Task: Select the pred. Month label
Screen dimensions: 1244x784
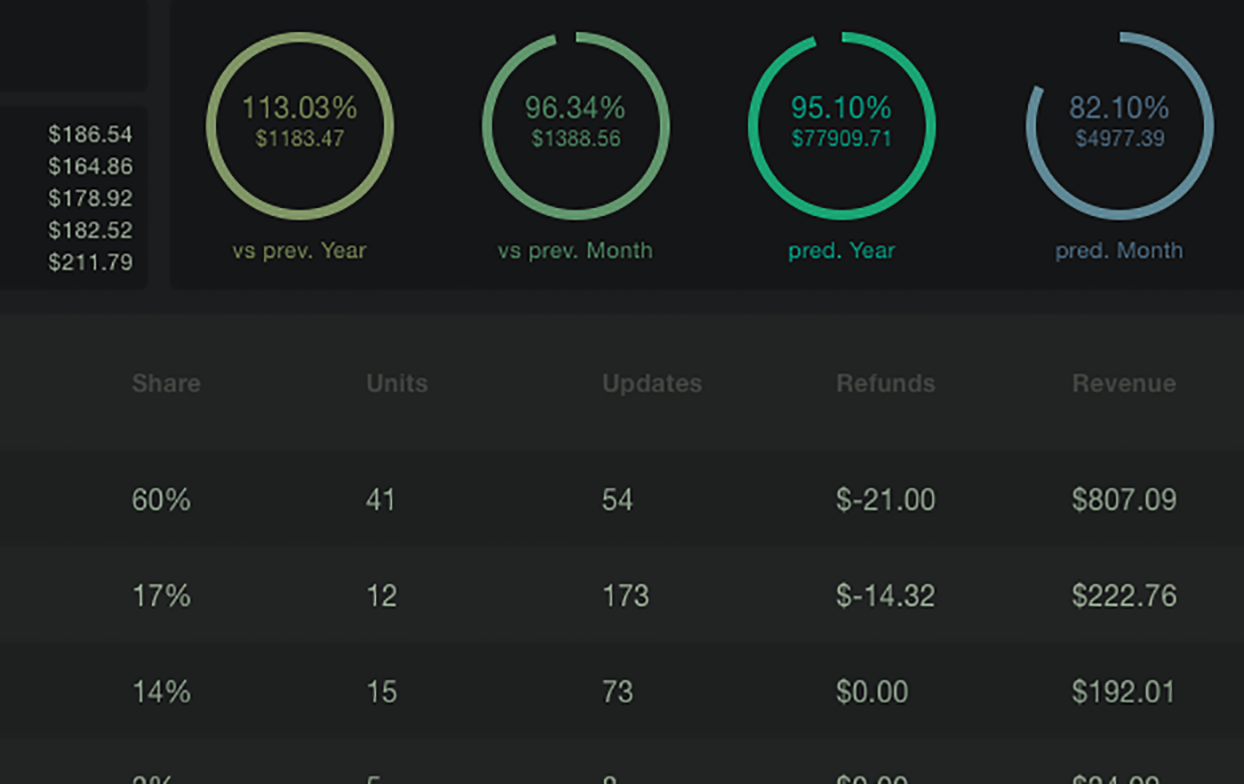Action: 1120,250
